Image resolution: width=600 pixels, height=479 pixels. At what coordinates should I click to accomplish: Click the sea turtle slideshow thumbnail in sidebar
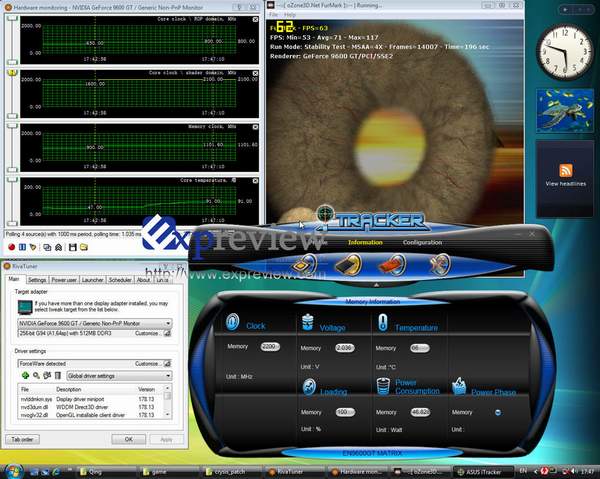click(x=565, y=111)
